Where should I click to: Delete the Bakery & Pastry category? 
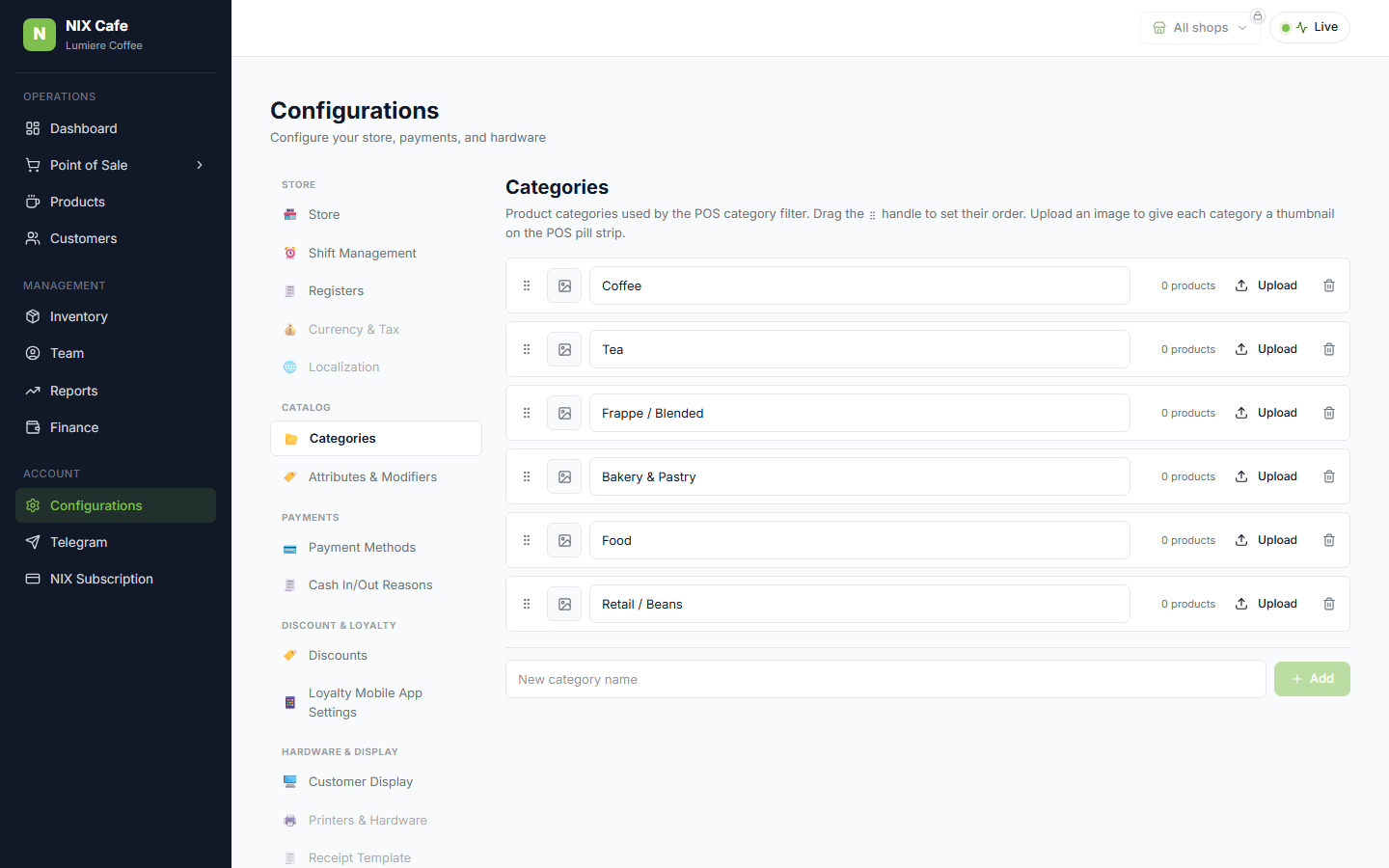[1329, 476]
